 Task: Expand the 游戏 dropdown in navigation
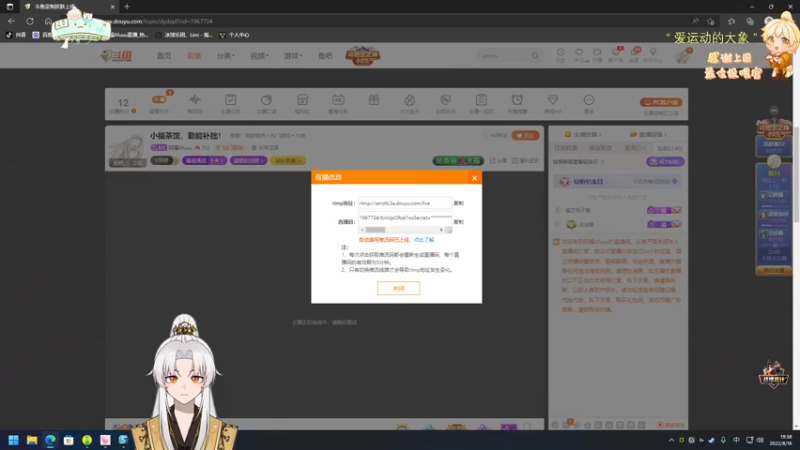pos(293,56)
